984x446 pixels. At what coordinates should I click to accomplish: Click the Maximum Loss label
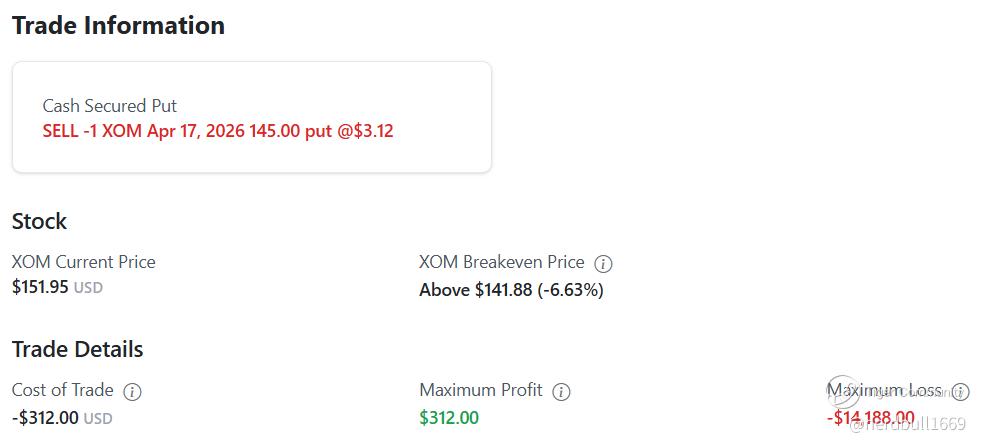click(884, 390)
